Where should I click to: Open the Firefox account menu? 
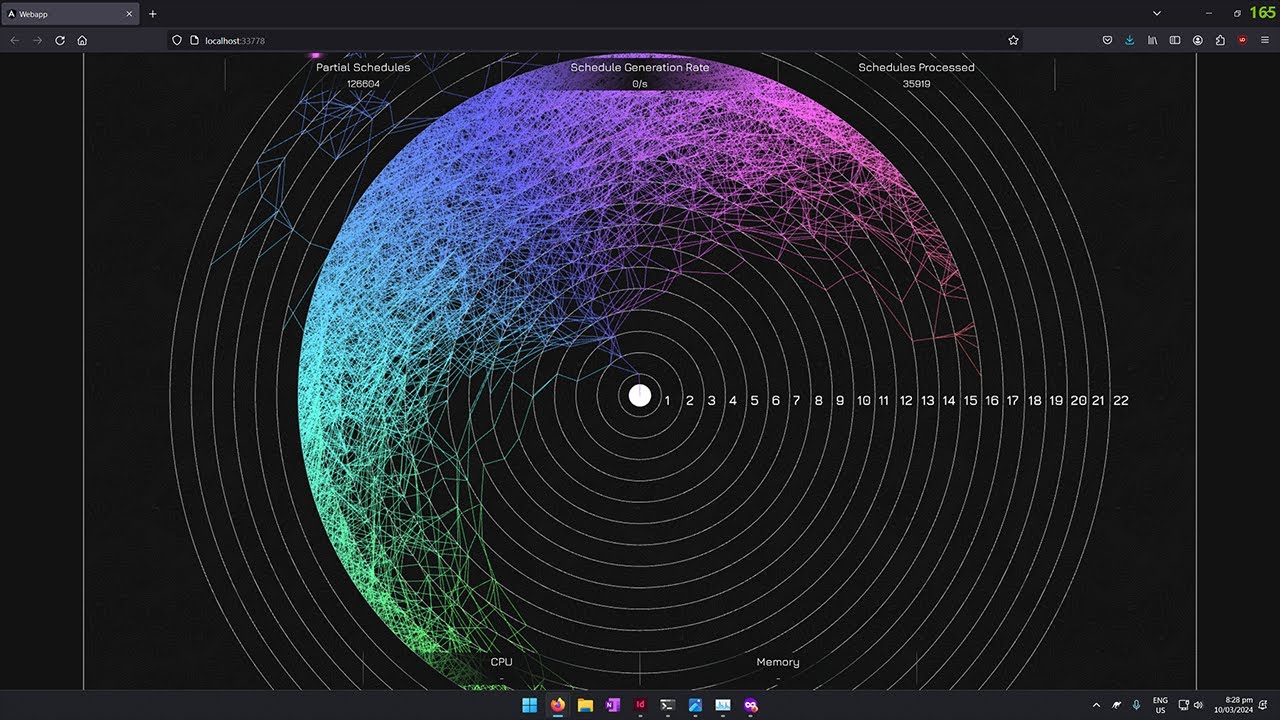[x=1198, y=40]
